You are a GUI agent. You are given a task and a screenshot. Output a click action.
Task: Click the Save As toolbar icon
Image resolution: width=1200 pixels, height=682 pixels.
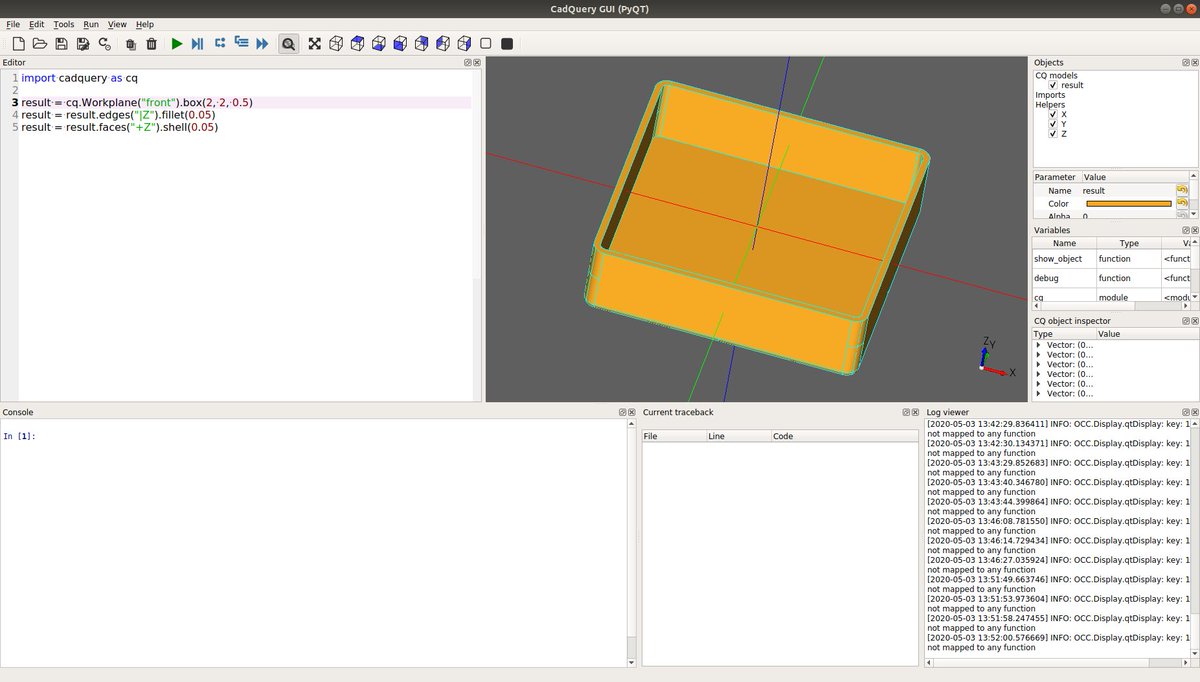click(83, 44)
